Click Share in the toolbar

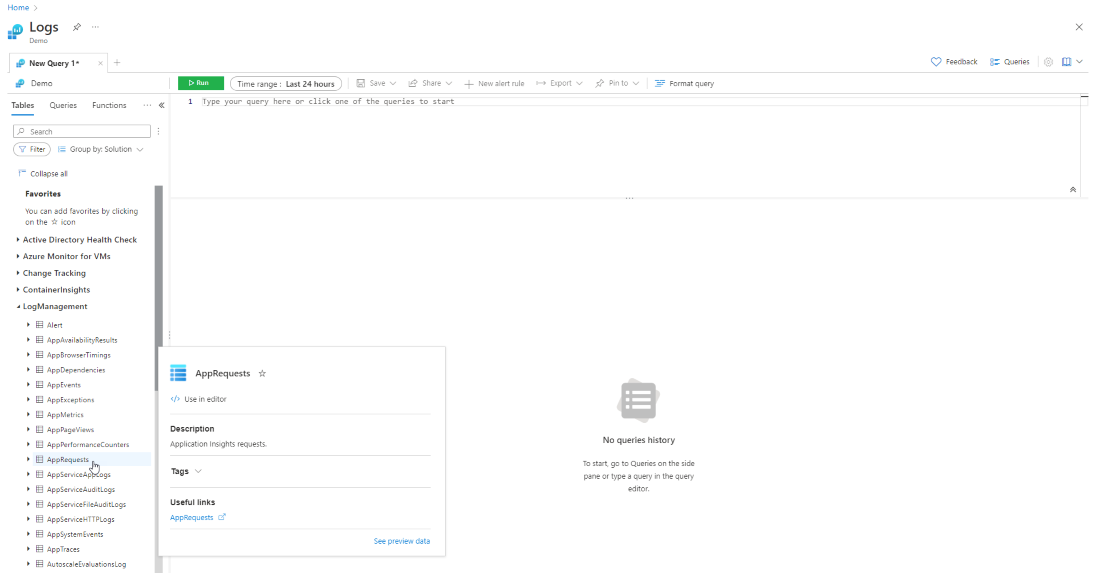coord(425,83)
